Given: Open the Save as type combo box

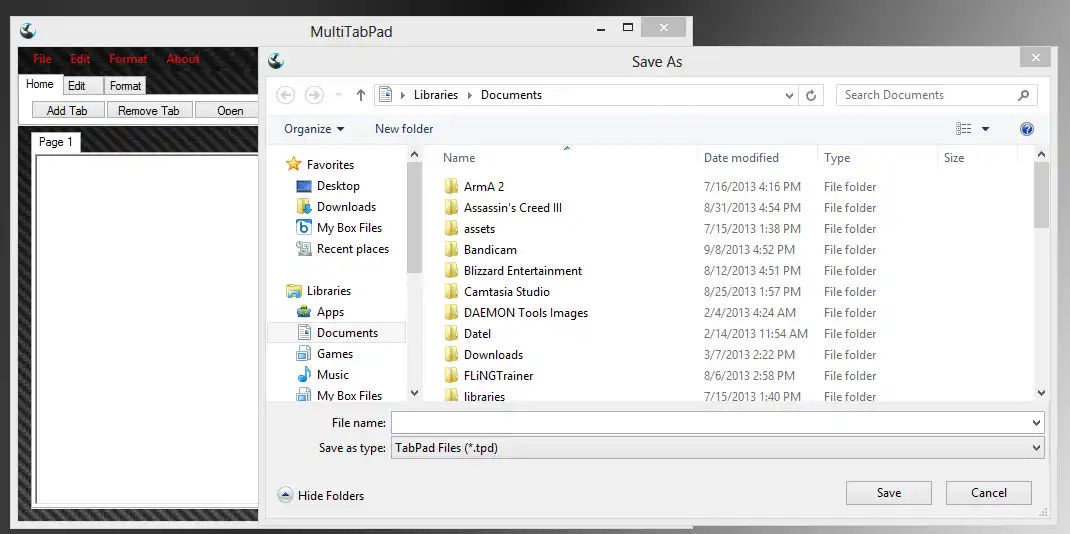Looking at the screenshot, I should coord(717,448).
